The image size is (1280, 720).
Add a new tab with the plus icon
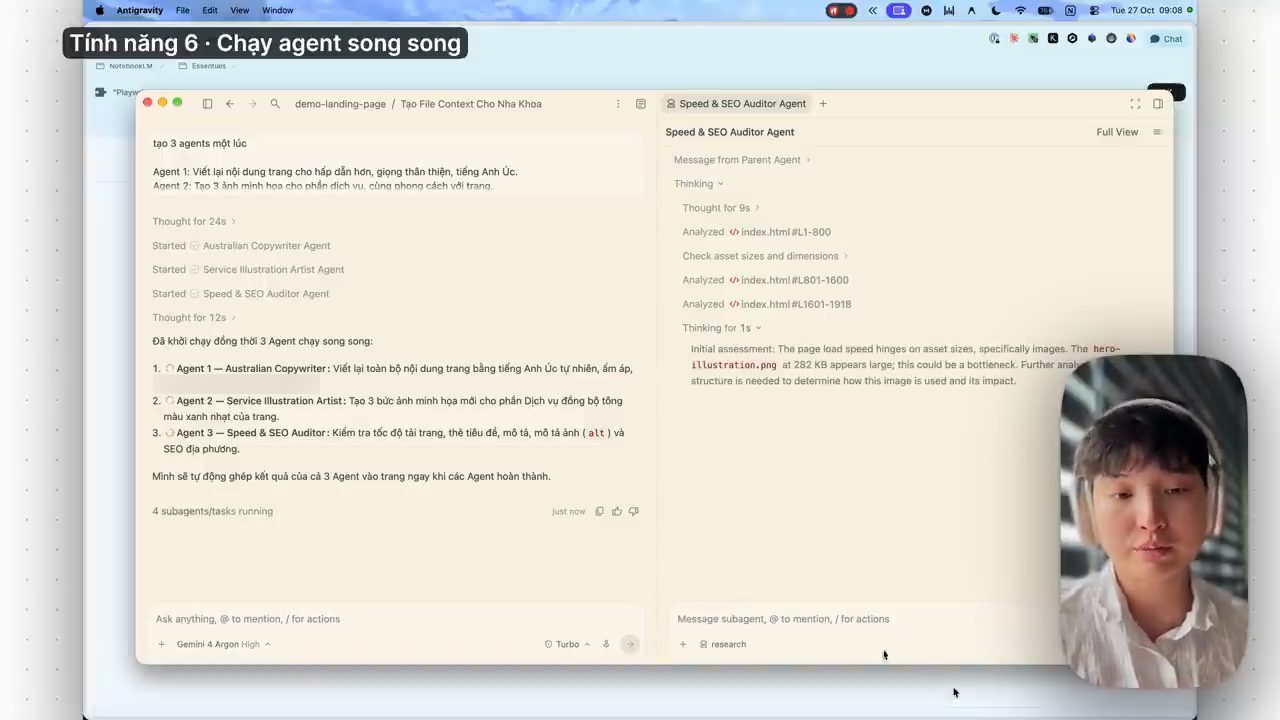(823, 104)
